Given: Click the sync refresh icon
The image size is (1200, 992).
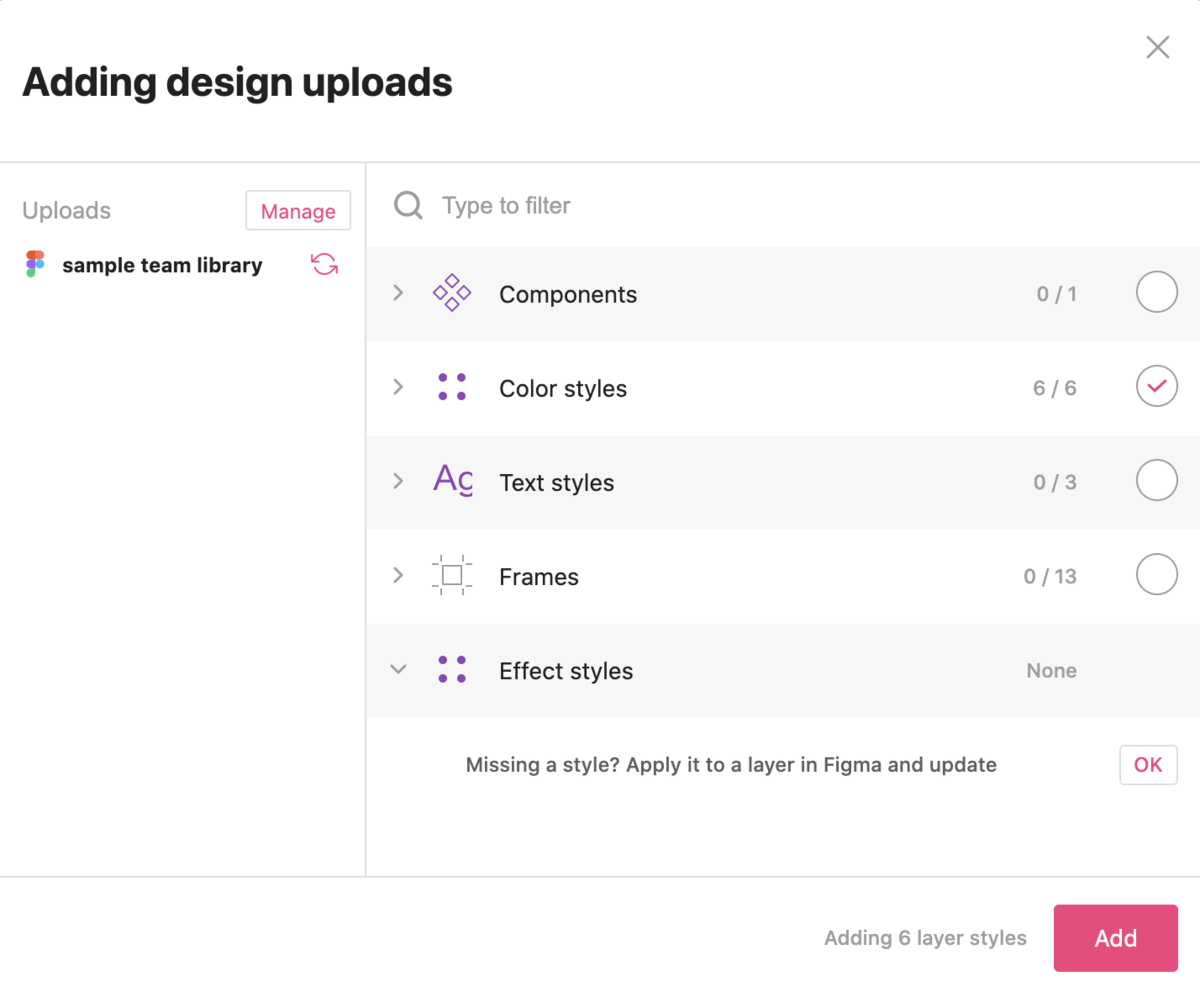Looking at the screenshot, I should (324, 264).
